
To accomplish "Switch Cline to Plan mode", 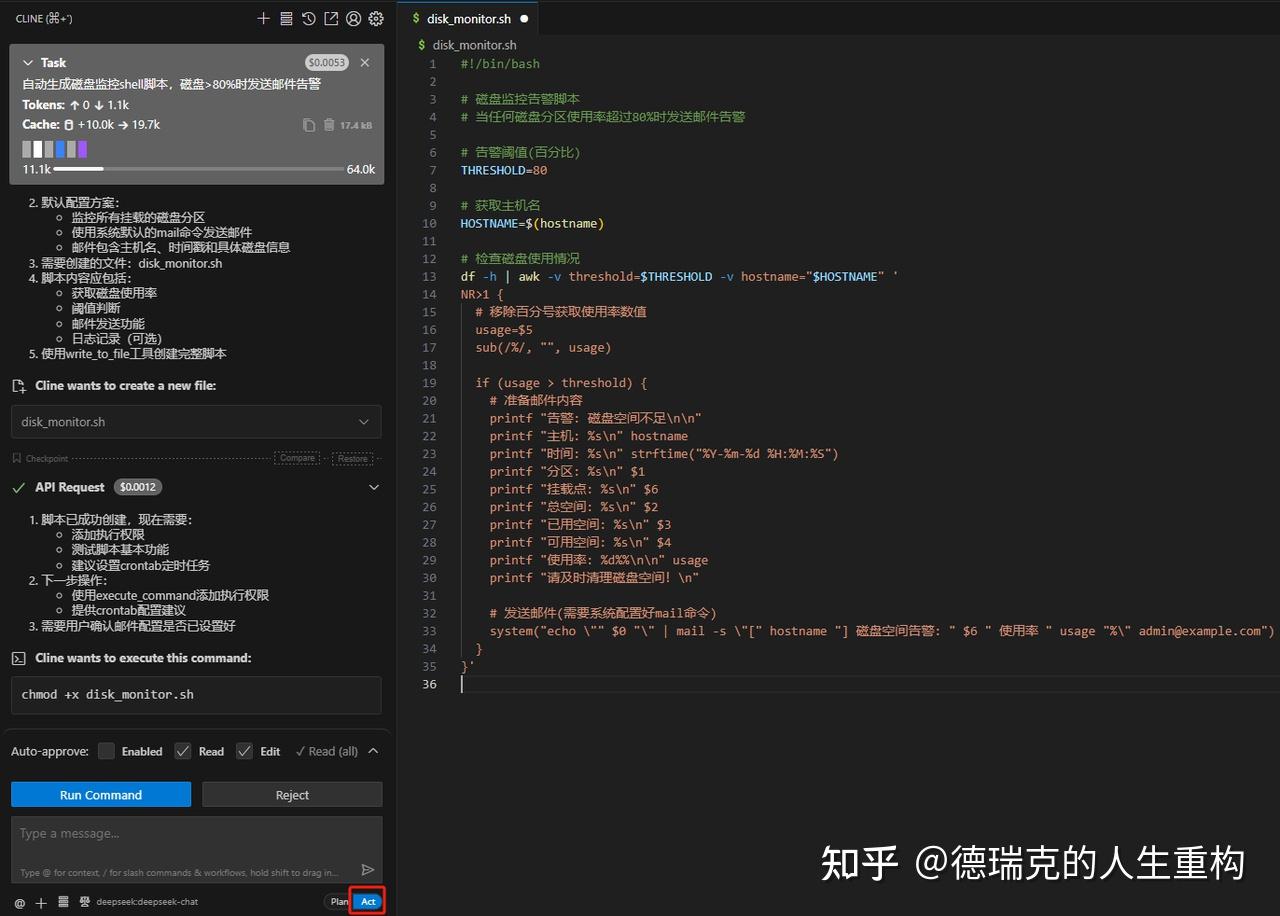I will tap(339, 901).
